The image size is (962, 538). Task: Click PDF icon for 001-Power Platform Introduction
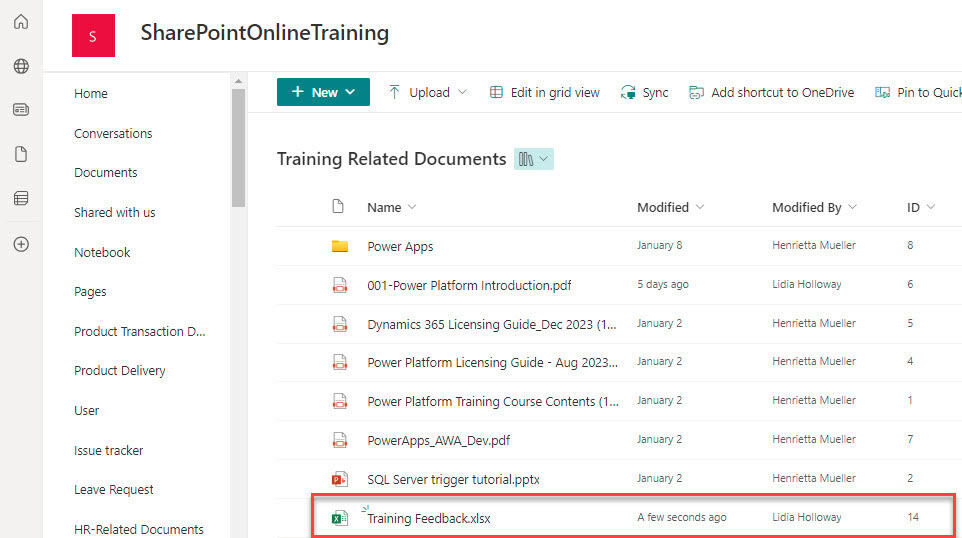tap(339, 285)
